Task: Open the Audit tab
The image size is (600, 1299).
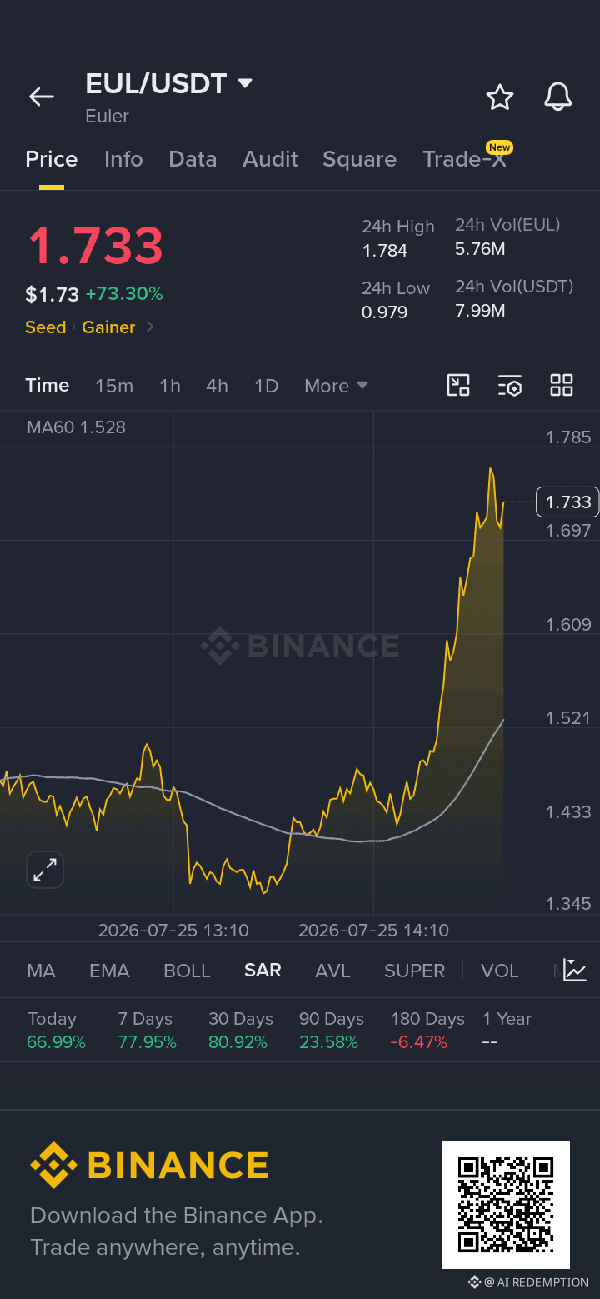Action: tap(270, 159)
